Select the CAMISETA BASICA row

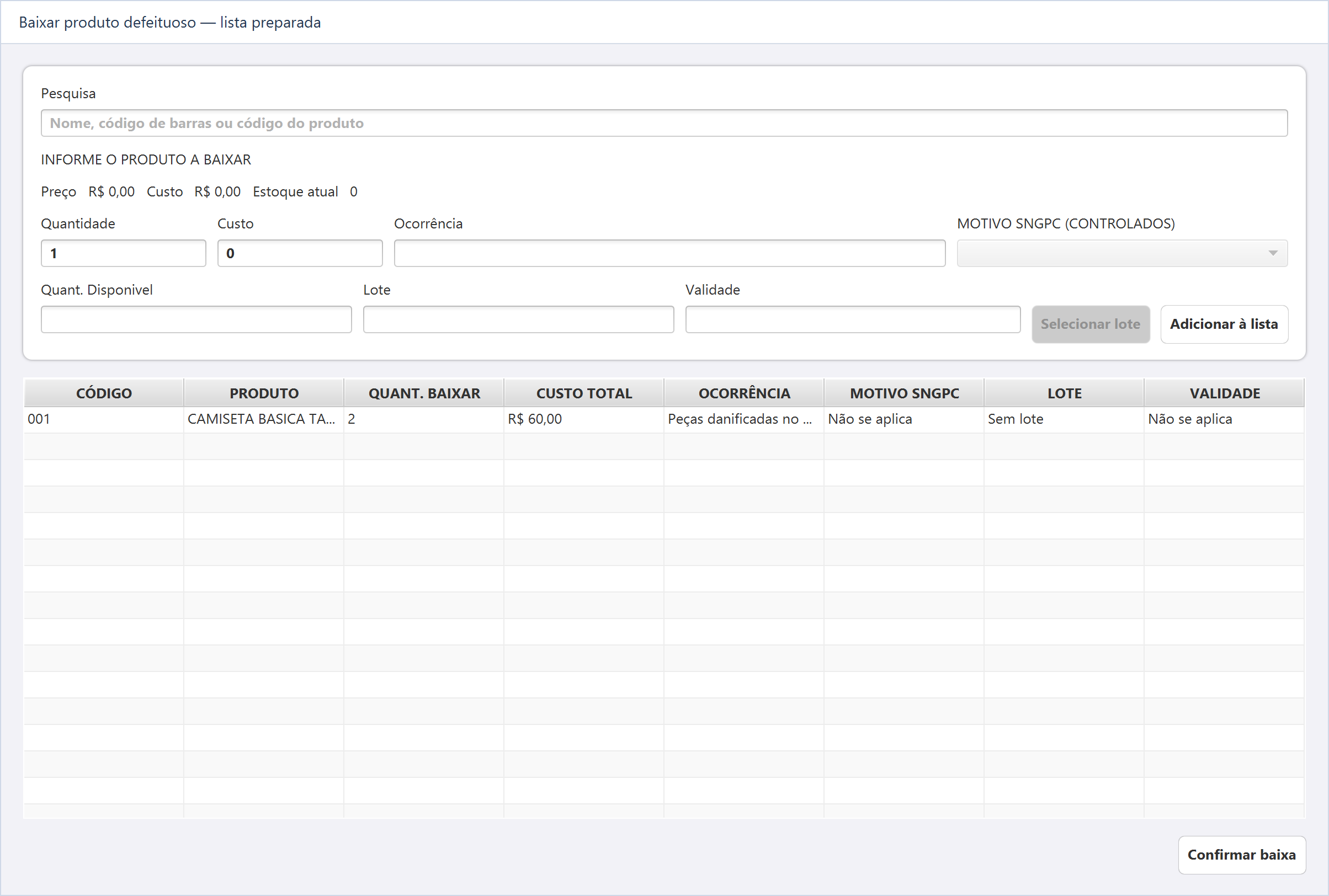click(x=663, y=419)
